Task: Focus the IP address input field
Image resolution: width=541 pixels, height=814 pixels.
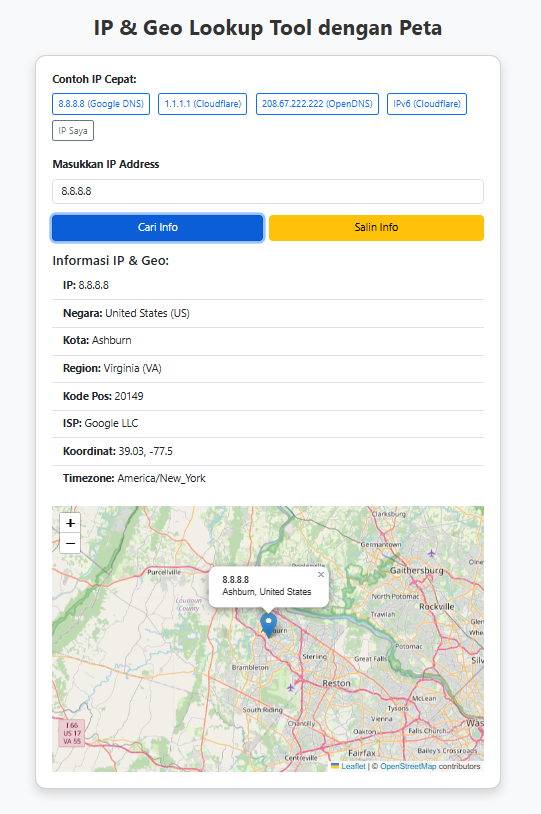Action: coord(268,192)
